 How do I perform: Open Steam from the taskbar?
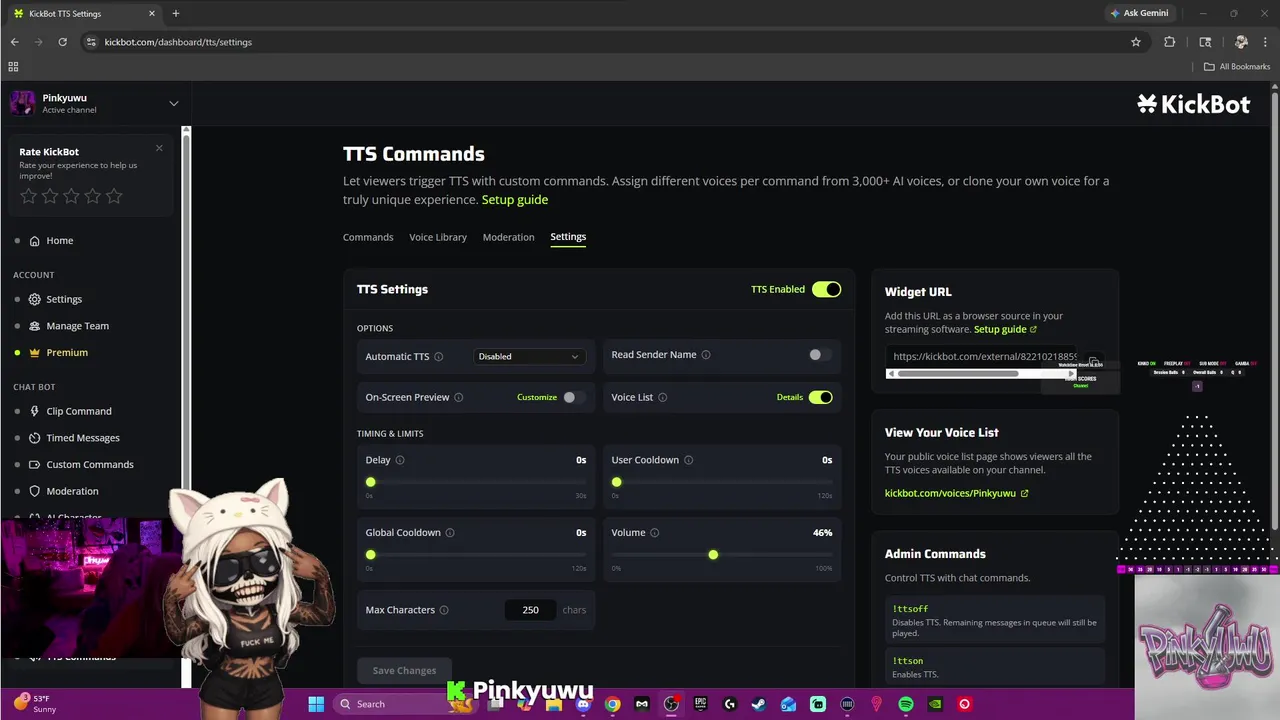(x=759, y=704)
